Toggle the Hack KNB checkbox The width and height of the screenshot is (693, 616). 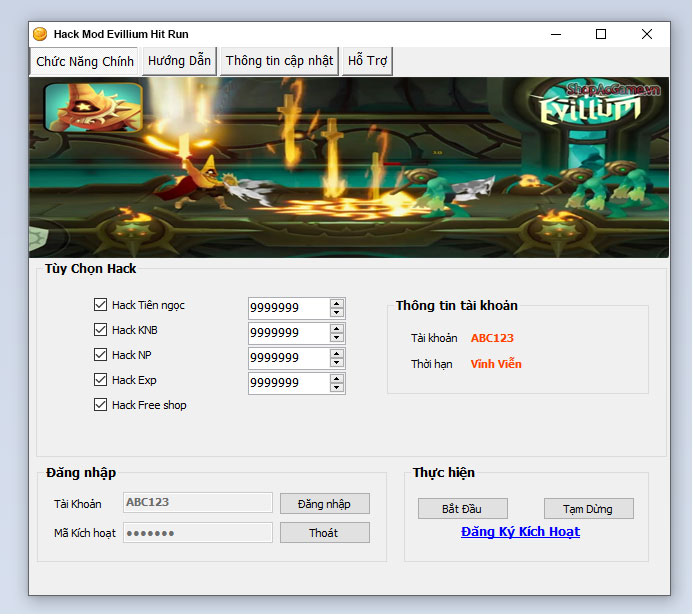click(100, 330)
